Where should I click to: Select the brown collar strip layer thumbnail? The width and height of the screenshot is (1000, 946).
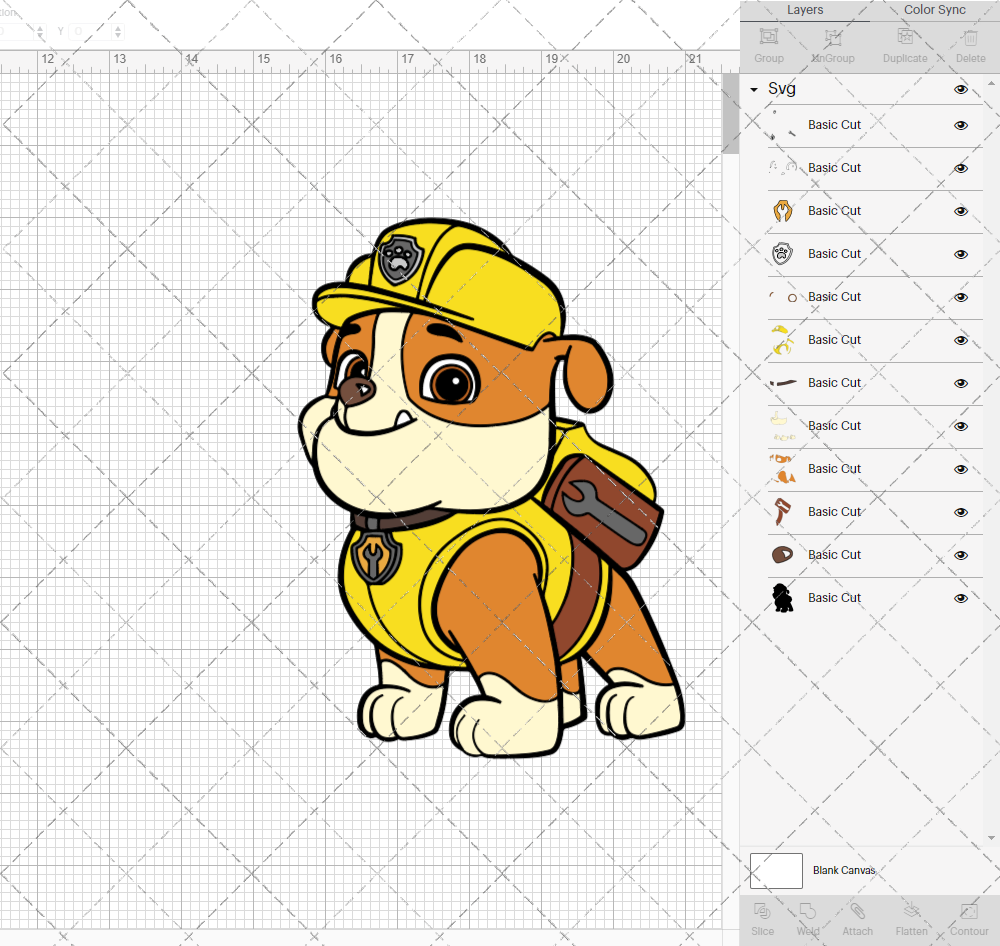783,383
